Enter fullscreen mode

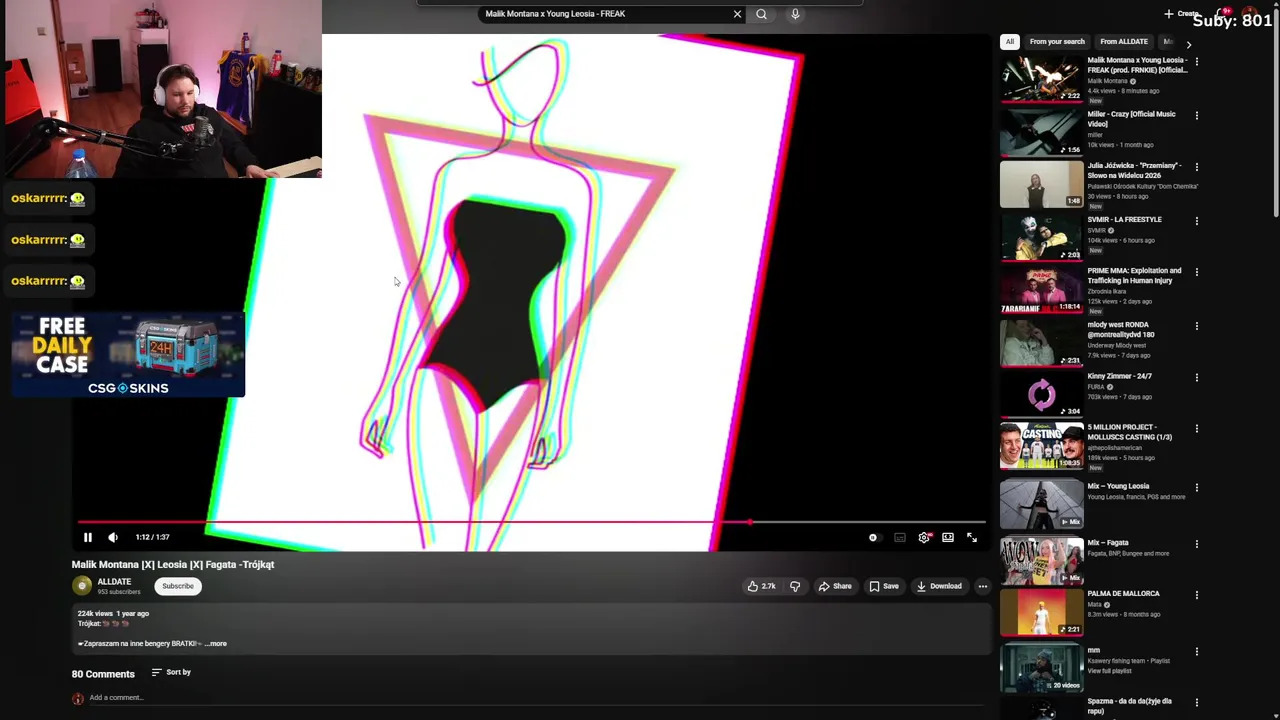tap(972, 537)
